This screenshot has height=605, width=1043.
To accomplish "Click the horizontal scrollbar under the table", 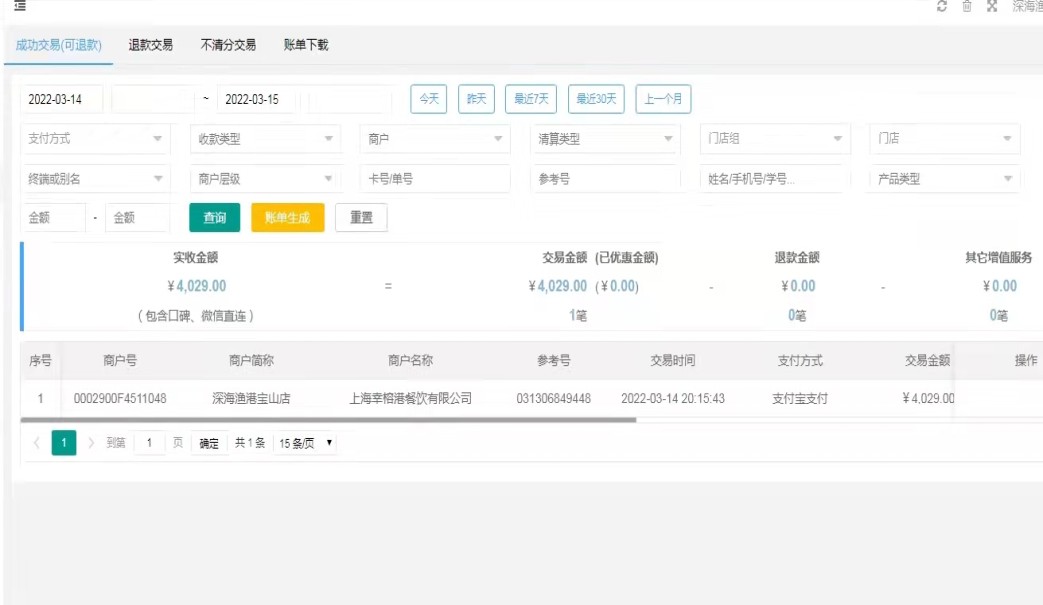I will [330, 420].
